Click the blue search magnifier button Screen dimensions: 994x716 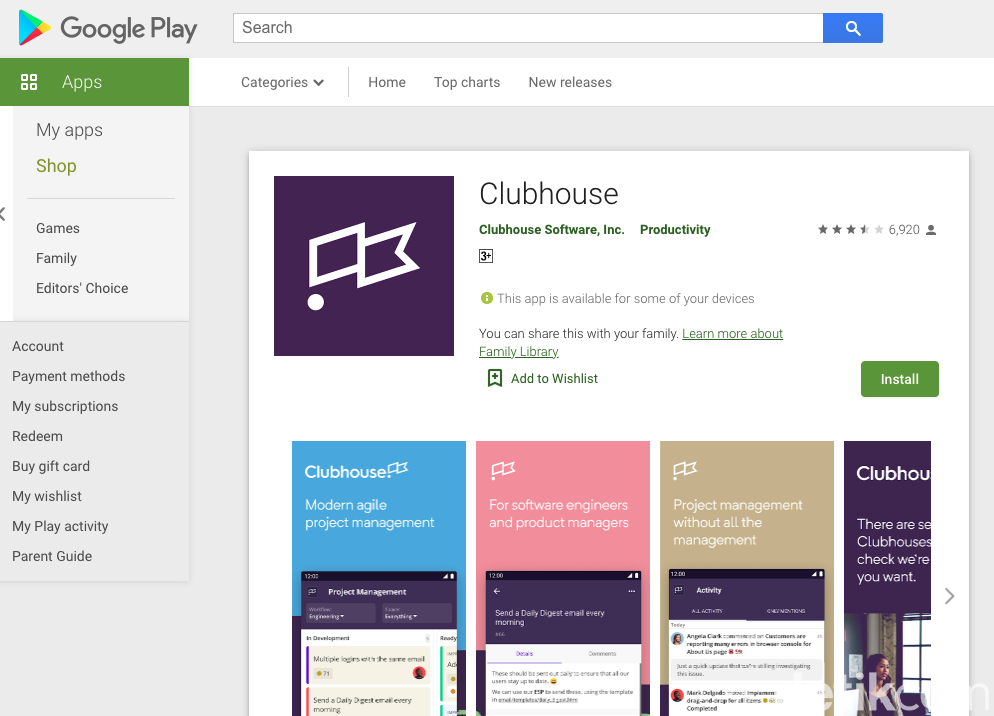click(853, 28)
